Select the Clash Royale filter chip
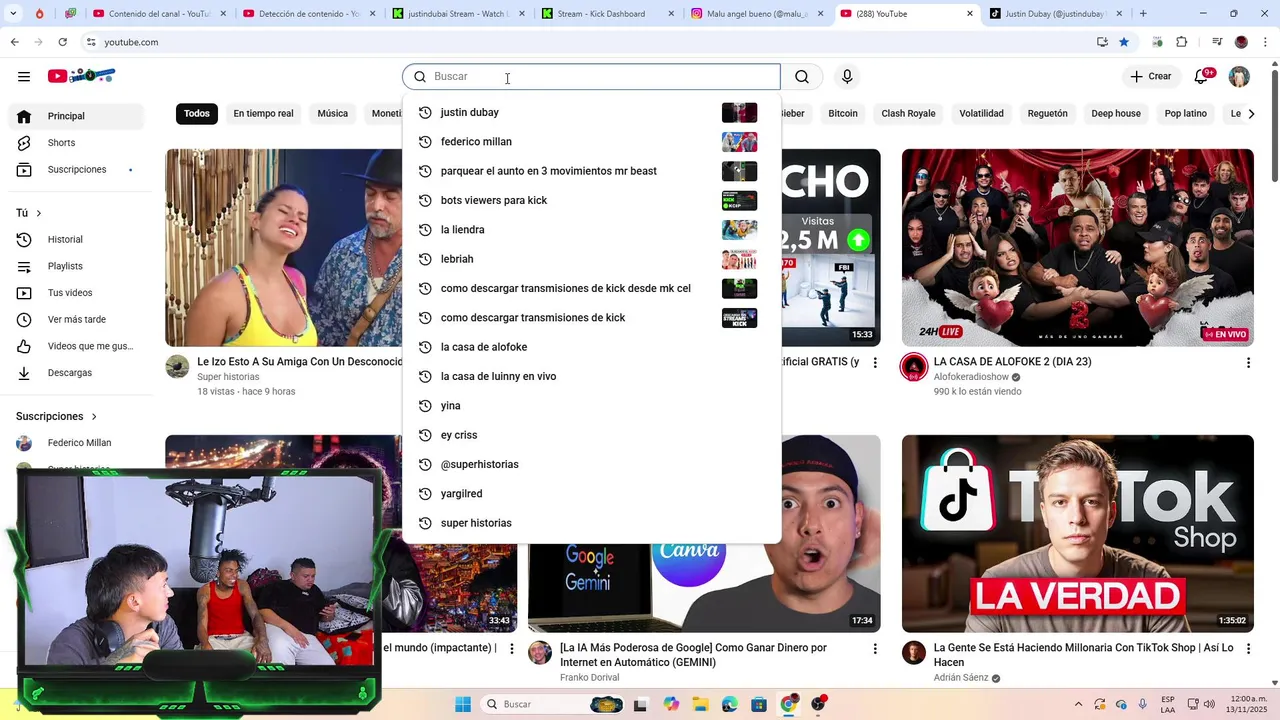The image size is (1280, 720). click(x=908, y=113)
